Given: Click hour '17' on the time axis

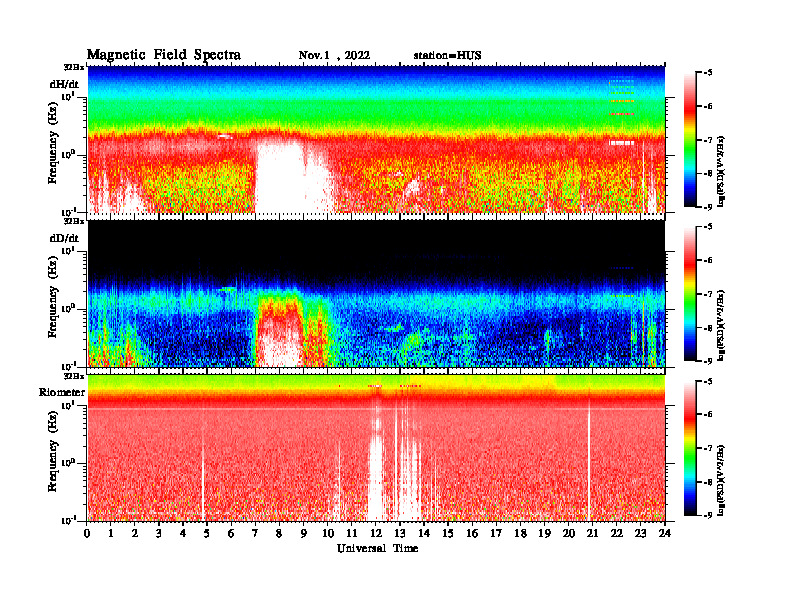Looking at the screenshot, I should point(496,533).
